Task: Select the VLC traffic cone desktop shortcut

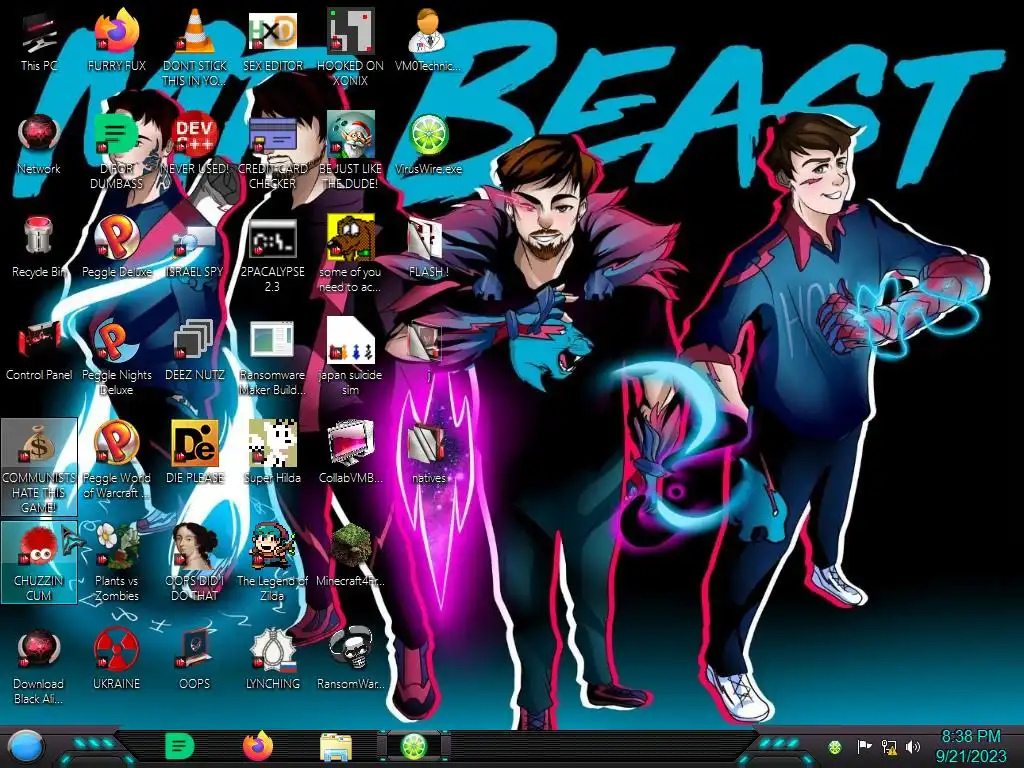Action: 194,49
